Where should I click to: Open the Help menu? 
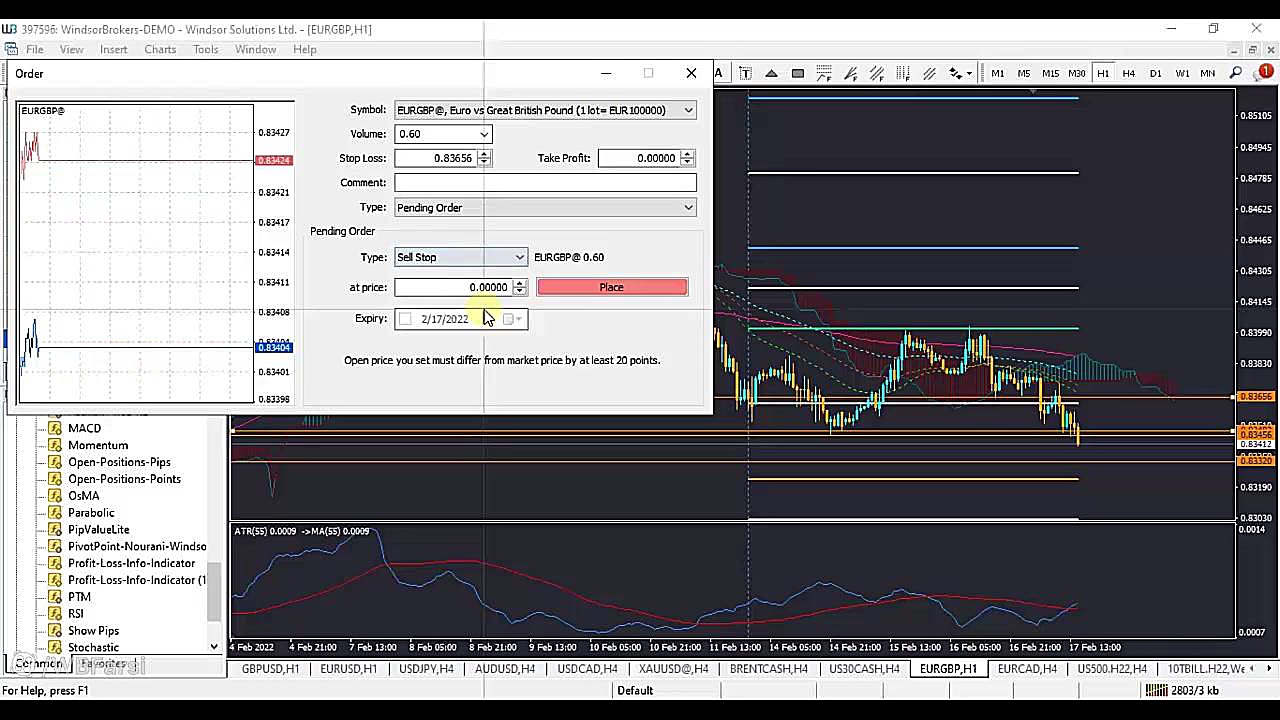305,49
